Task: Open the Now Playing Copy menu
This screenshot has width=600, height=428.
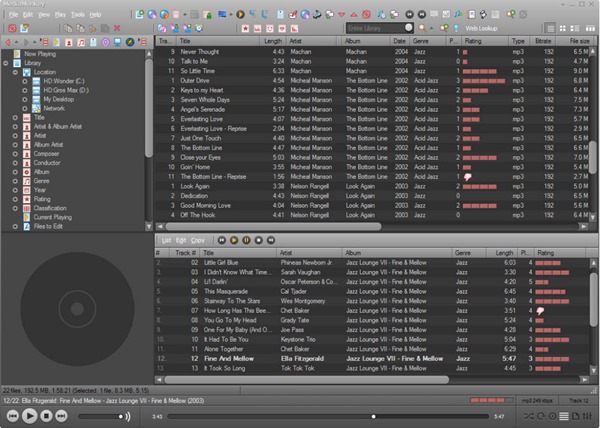Action: (x=197, y=240)
